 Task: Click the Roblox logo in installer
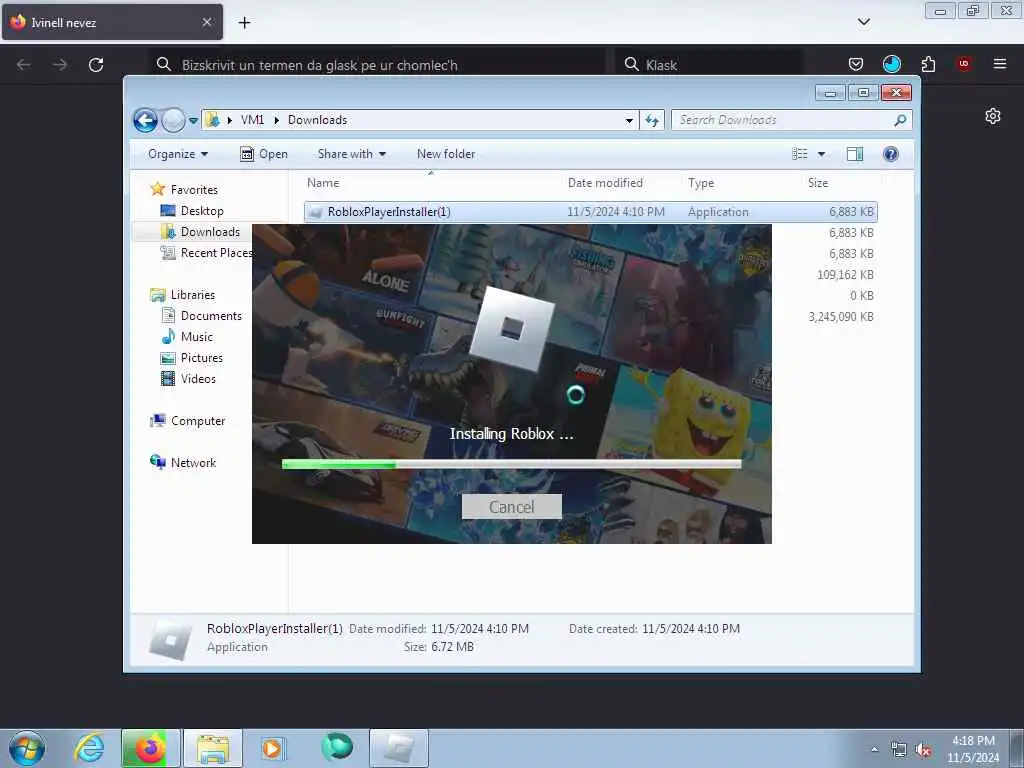512,328
